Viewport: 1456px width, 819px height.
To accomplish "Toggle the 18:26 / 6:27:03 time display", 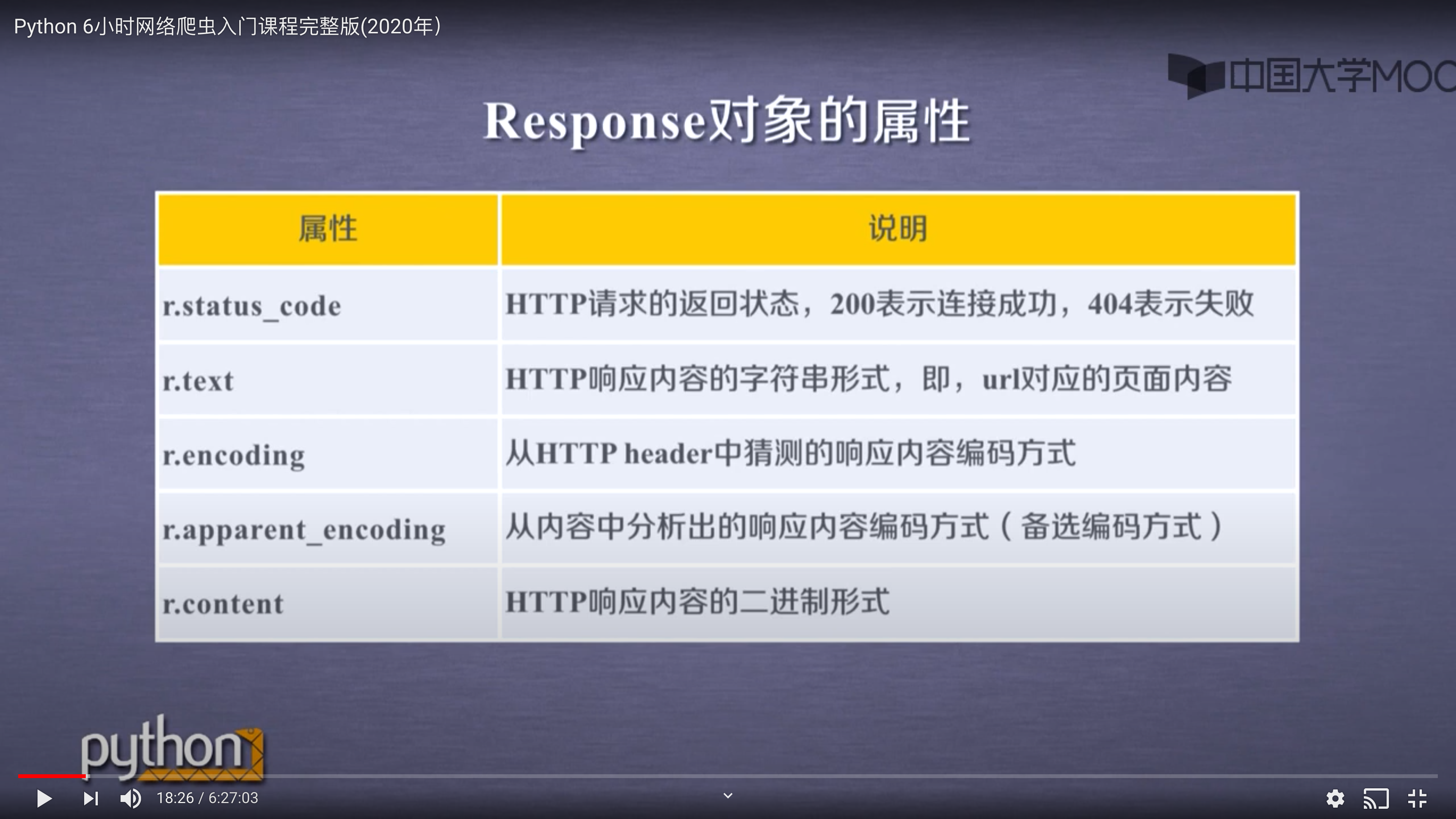I will pos(207,798).
